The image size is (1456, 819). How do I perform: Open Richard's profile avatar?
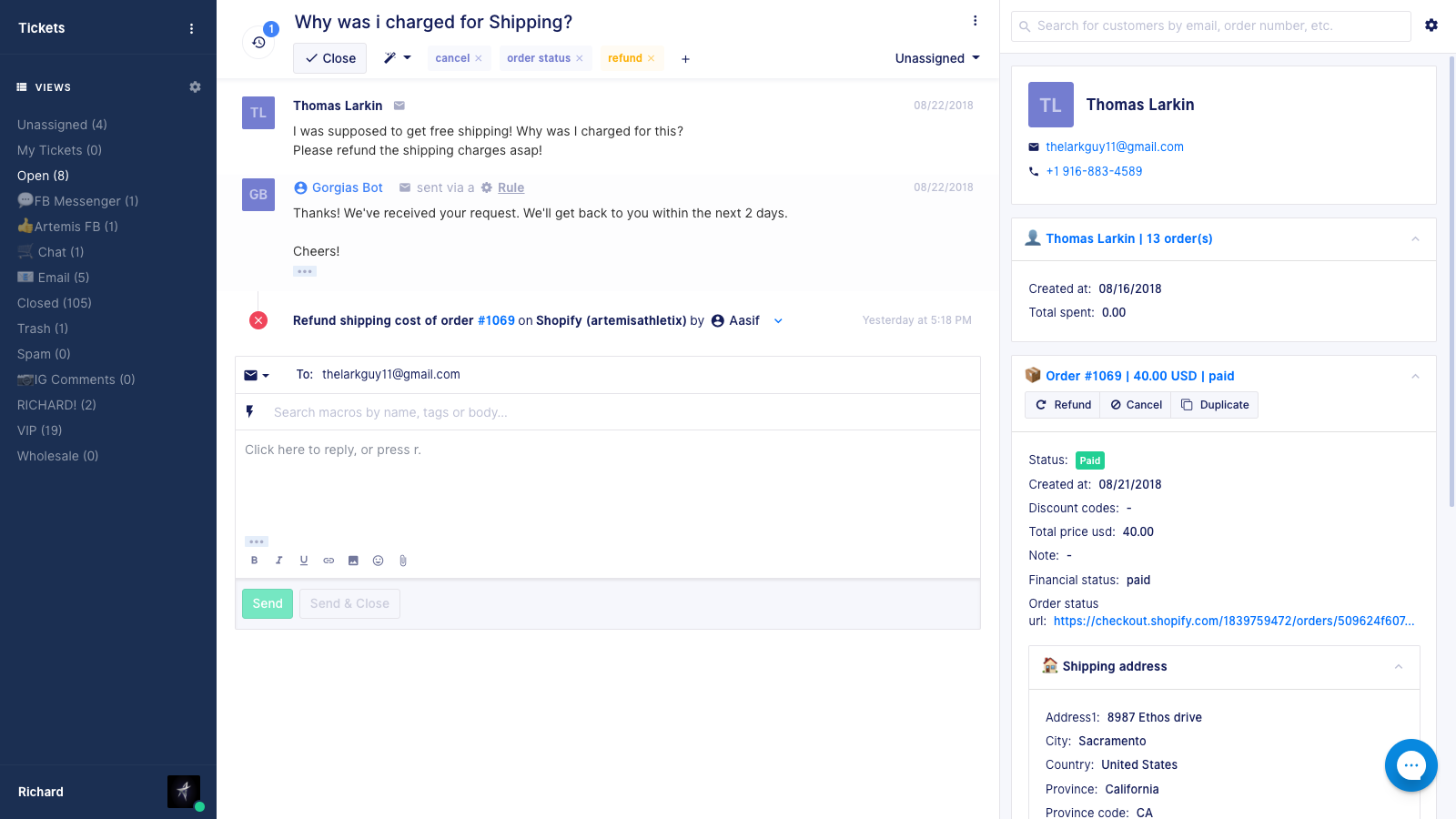(x=184, y=792)
